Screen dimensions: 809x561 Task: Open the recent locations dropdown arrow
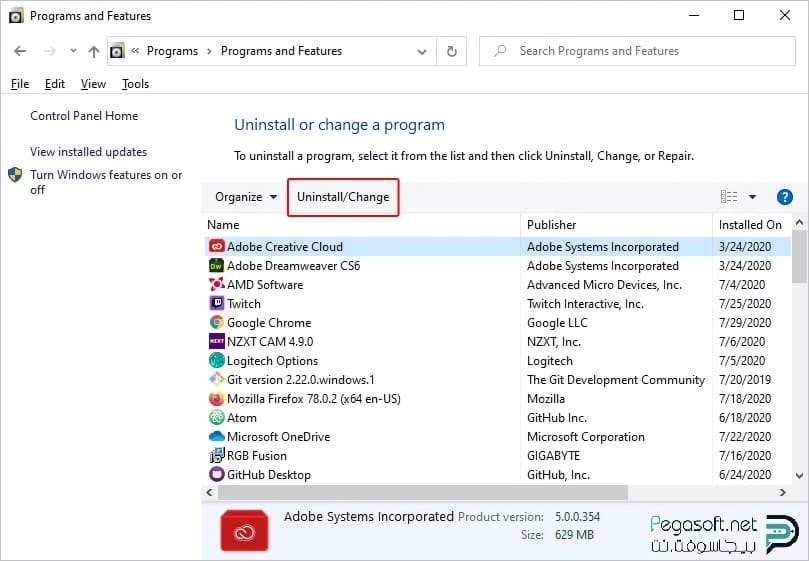pos(73,51)
